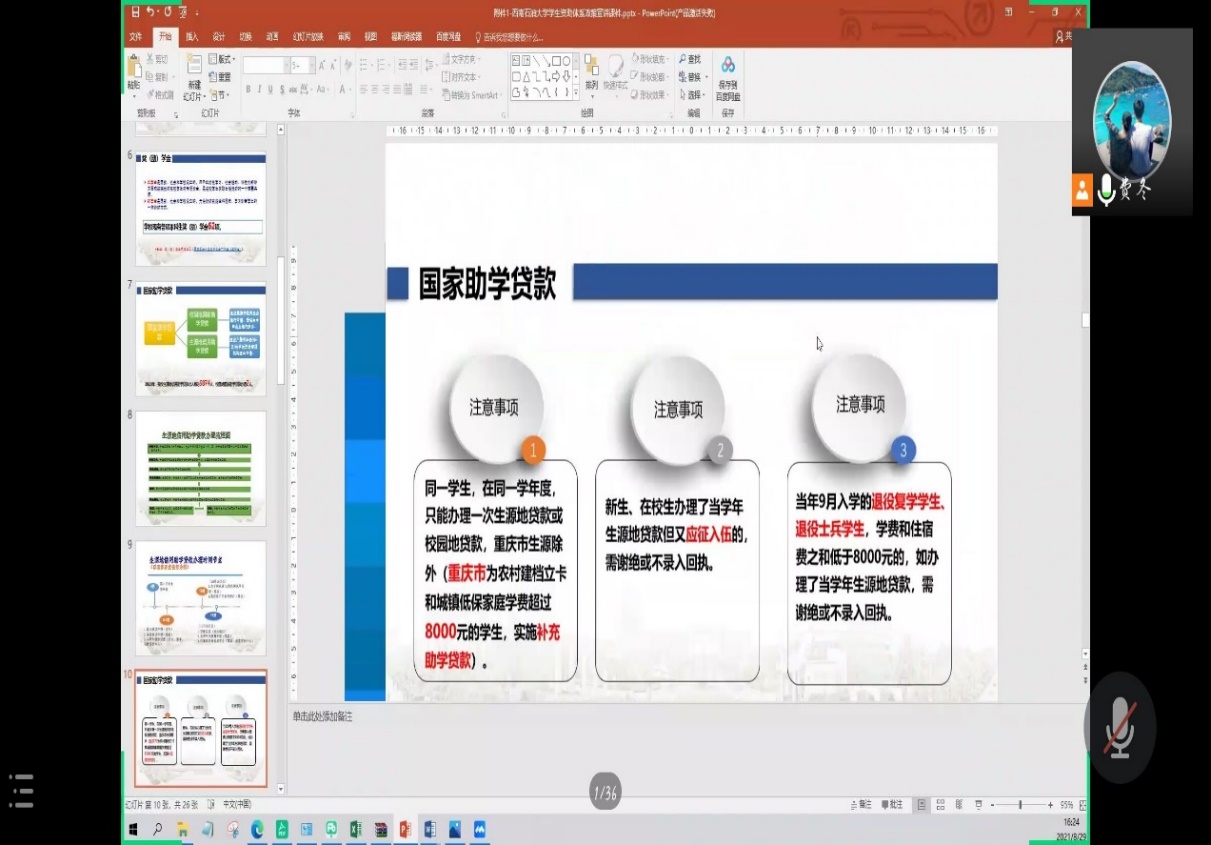This screenshot has width=1211, height=845.
Task: Click the Excel icon in the taskbar
Action: pos(356,829)
